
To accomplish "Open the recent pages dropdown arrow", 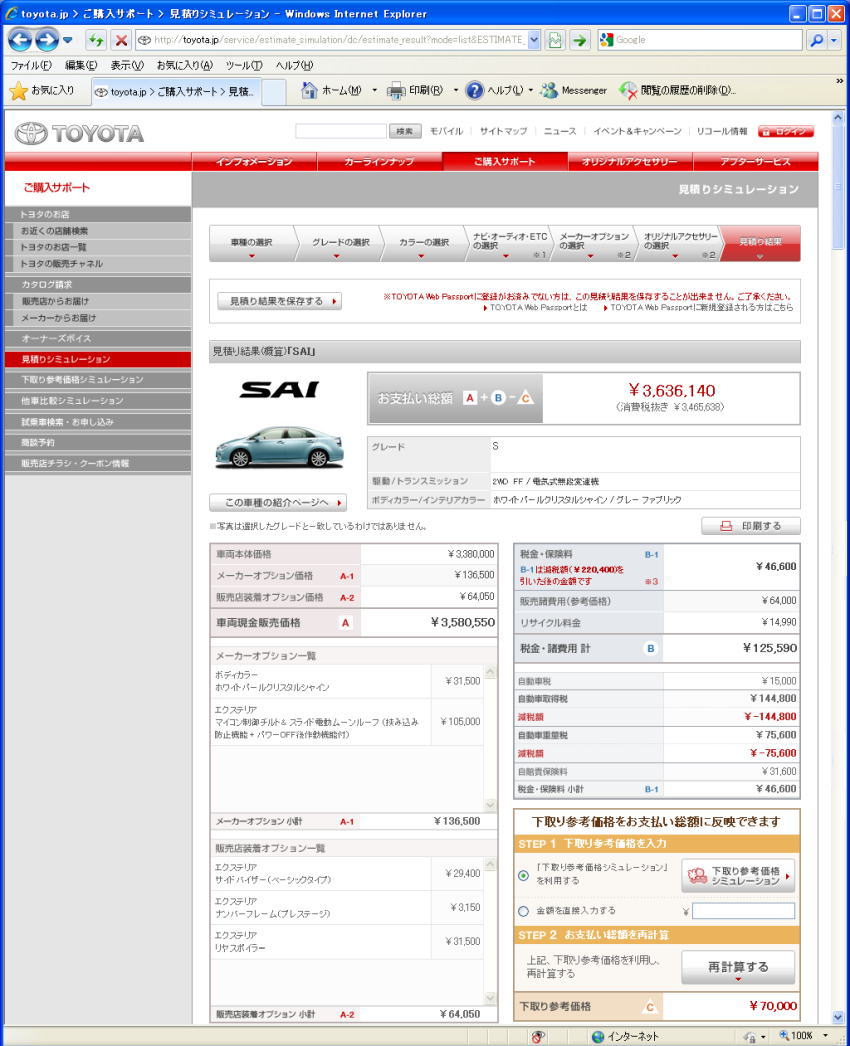I will (67, 40).
